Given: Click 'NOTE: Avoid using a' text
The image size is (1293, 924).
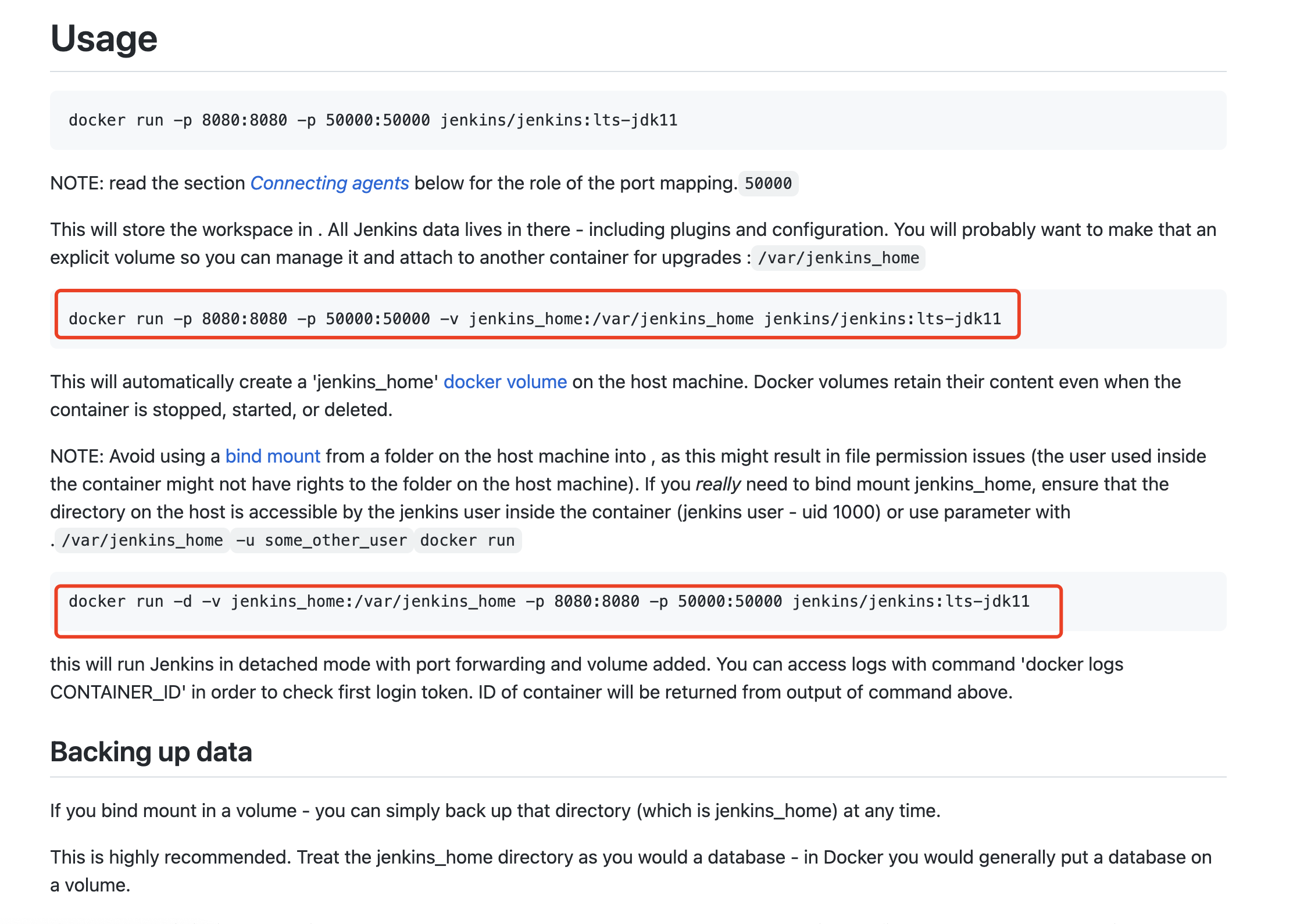Looking at the screenshot, I should pos(135,456).
